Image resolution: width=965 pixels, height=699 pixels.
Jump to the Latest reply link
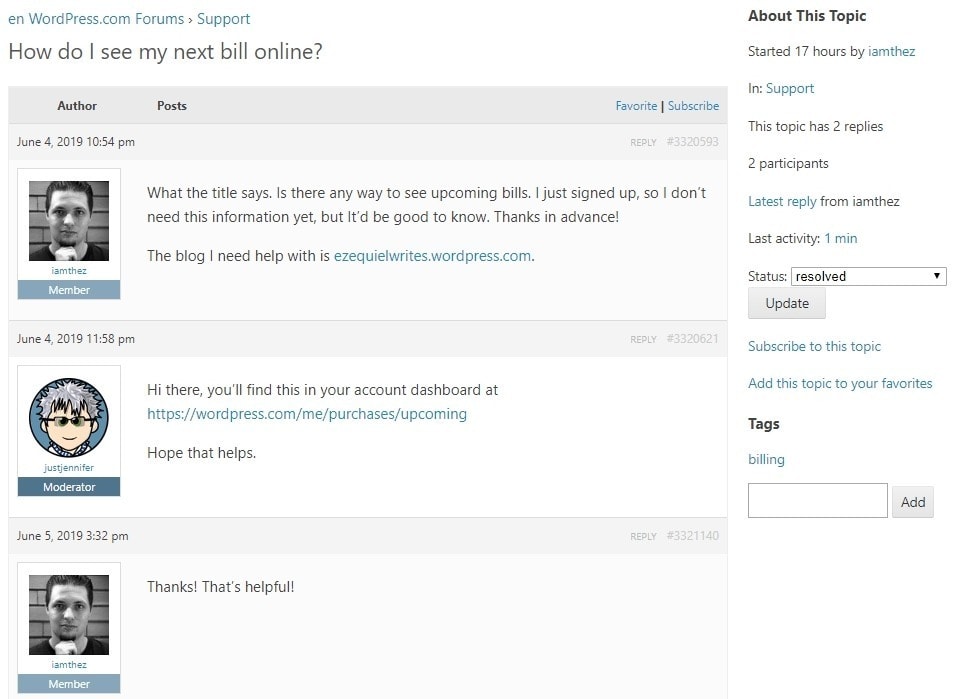(x=782, y=201)
